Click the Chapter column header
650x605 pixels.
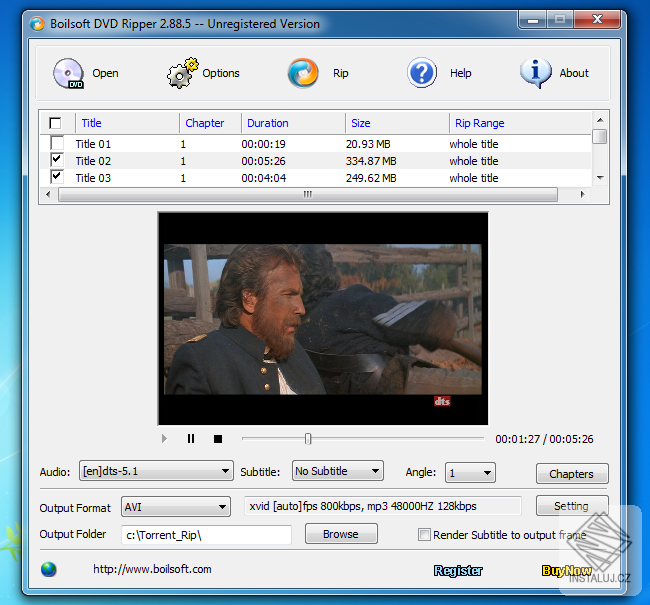[x=204, y=123]
